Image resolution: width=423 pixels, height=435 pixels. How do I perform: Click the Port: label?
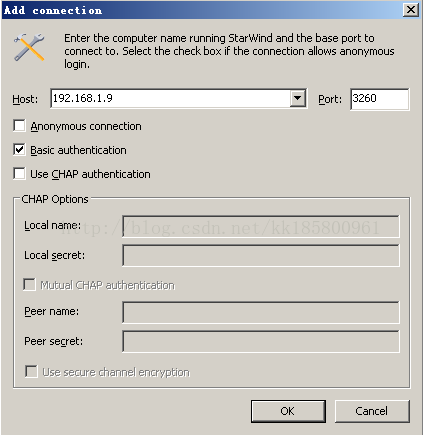(330, 99)
